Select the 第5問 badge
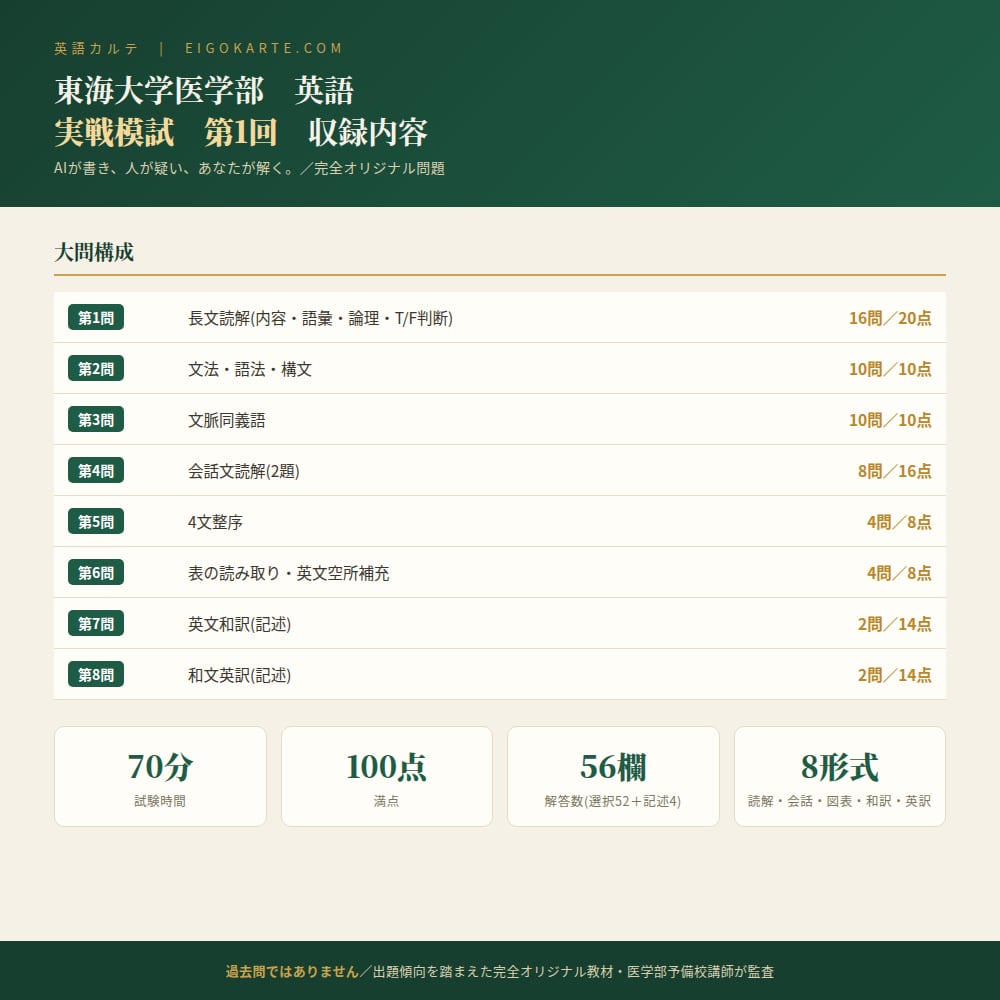1000x1000 pixels. click(x=96, y=522)
